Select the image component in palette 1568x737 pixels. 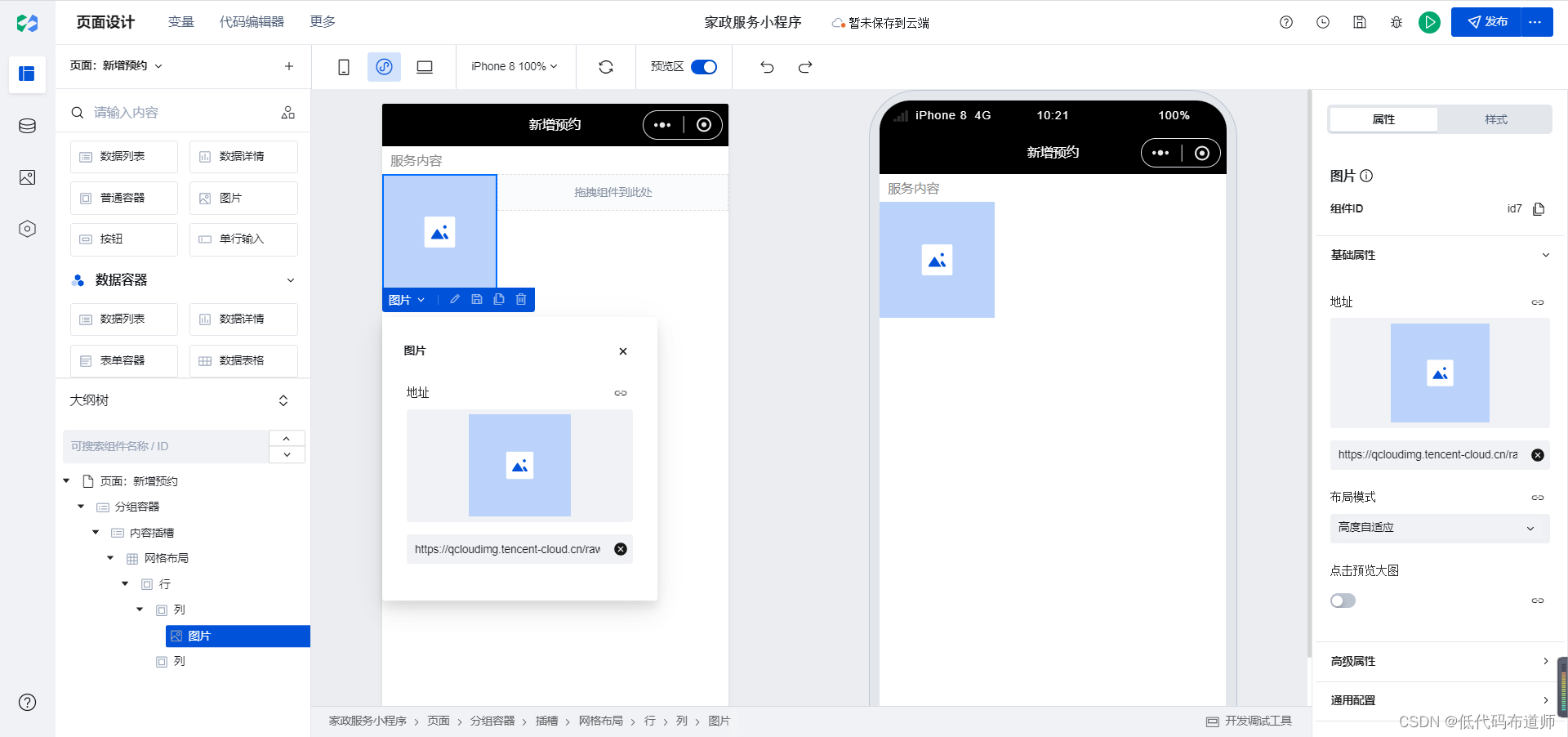243,198
